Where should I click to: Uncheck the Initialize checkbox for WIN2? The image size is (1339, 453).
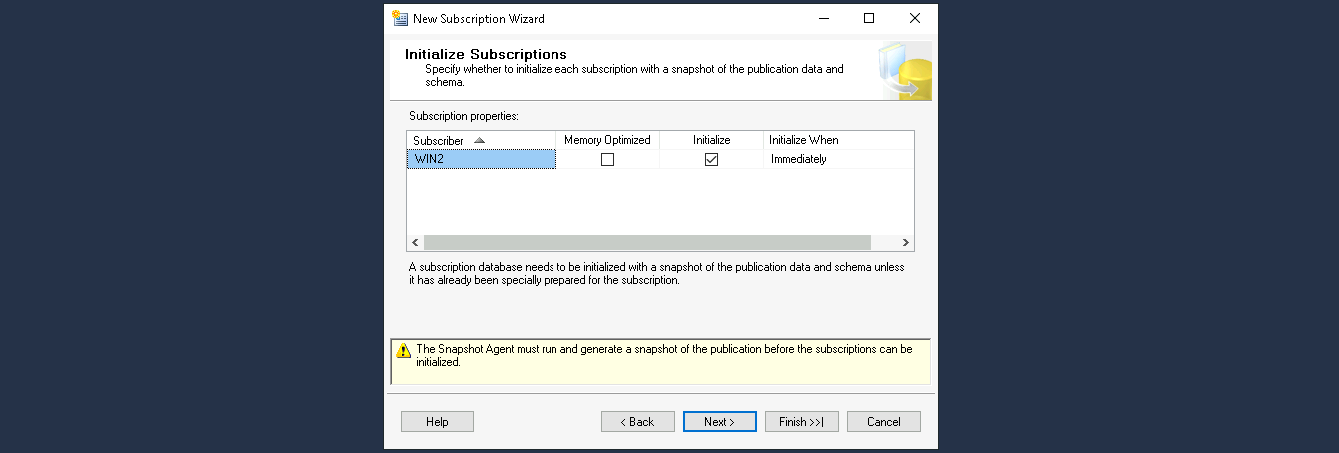pyautogui.click(x=711, y=160)
